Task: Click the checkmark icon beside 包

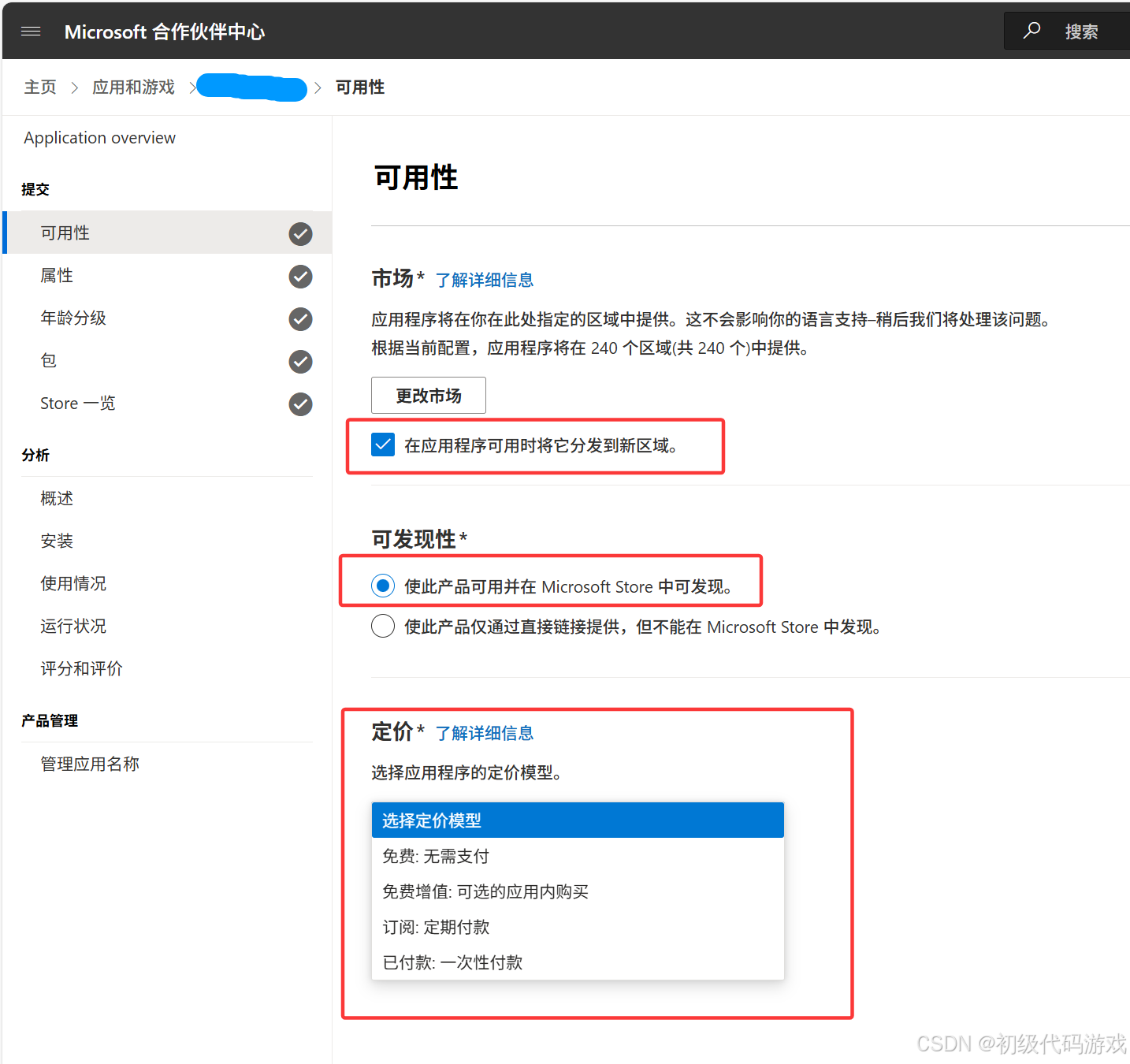Action: (300, 362)
